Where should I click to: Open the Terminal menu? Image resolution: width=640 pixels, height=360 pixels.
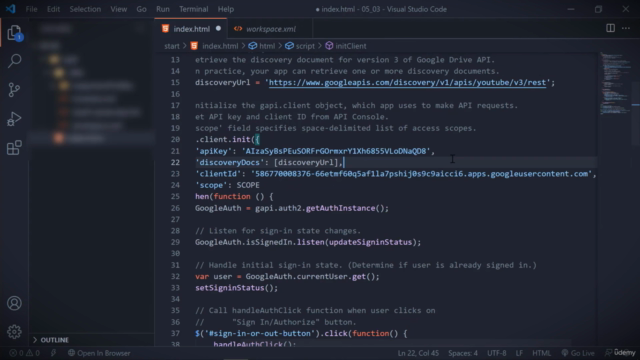coord(193,9)
